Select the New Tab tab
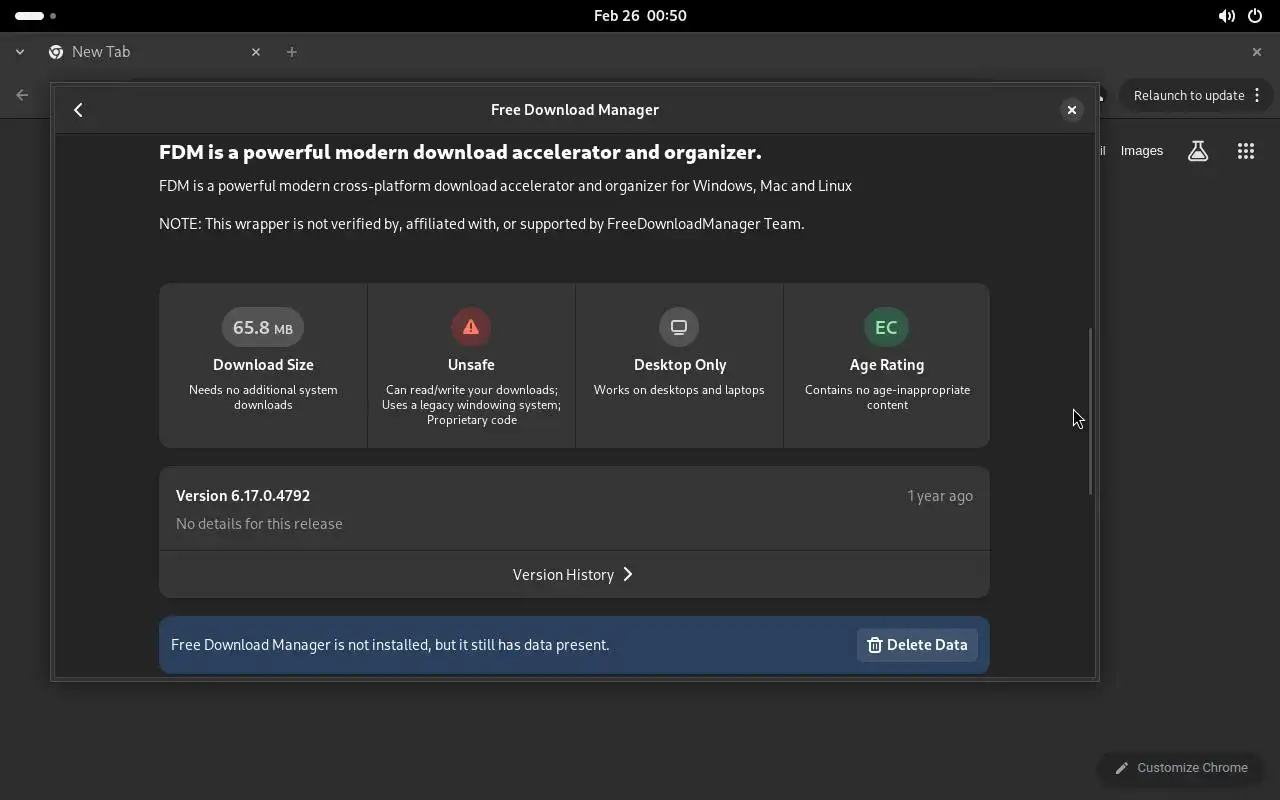 click(x=155, y=52)
